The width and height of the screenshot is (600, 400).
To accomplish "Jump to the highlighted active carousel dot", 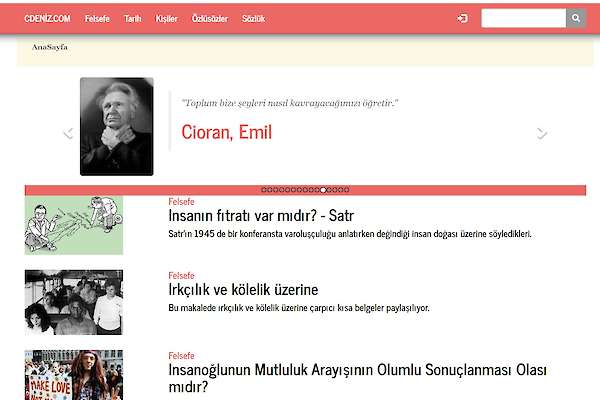I will tap(323, 189).
